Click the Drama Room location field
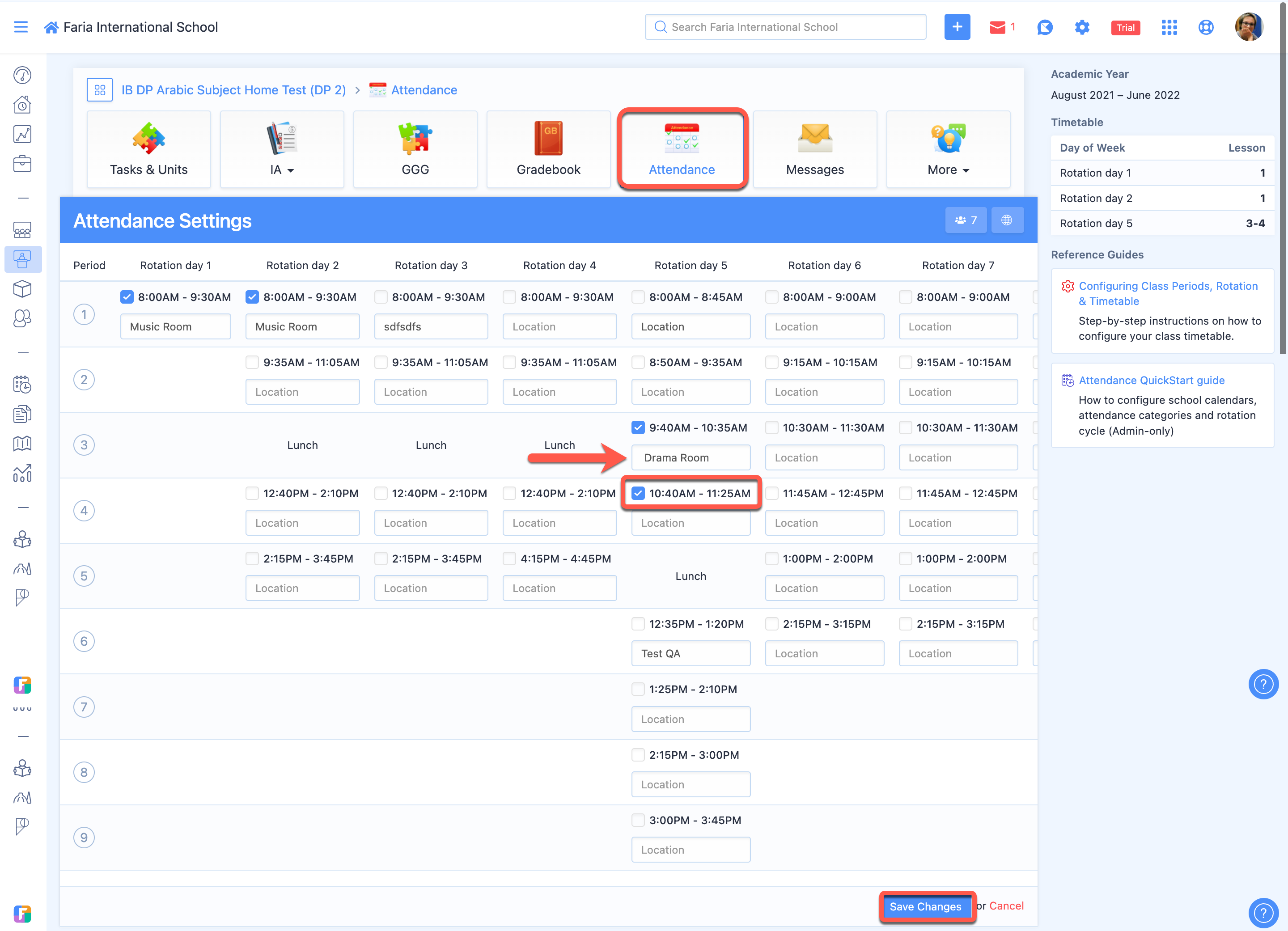This screenshot has width=1288, height=931. [691, 457]
